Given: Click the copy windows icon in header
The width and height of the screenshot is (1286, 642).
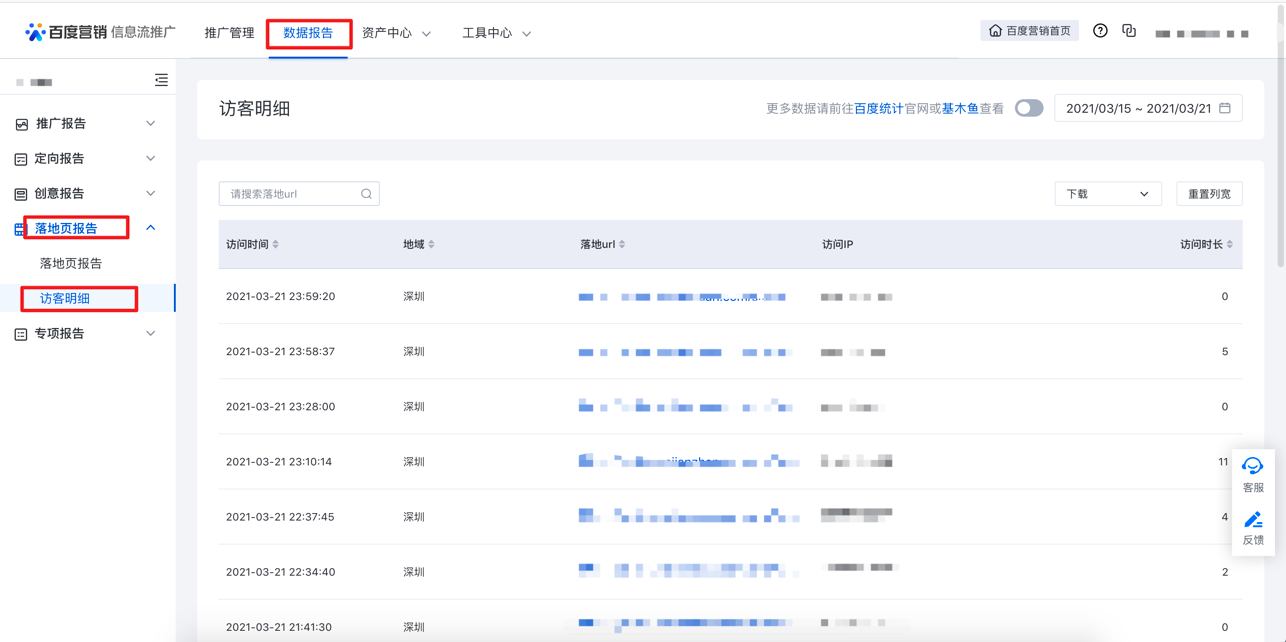Looking at the screenshot, I should tap(1129, 31).
